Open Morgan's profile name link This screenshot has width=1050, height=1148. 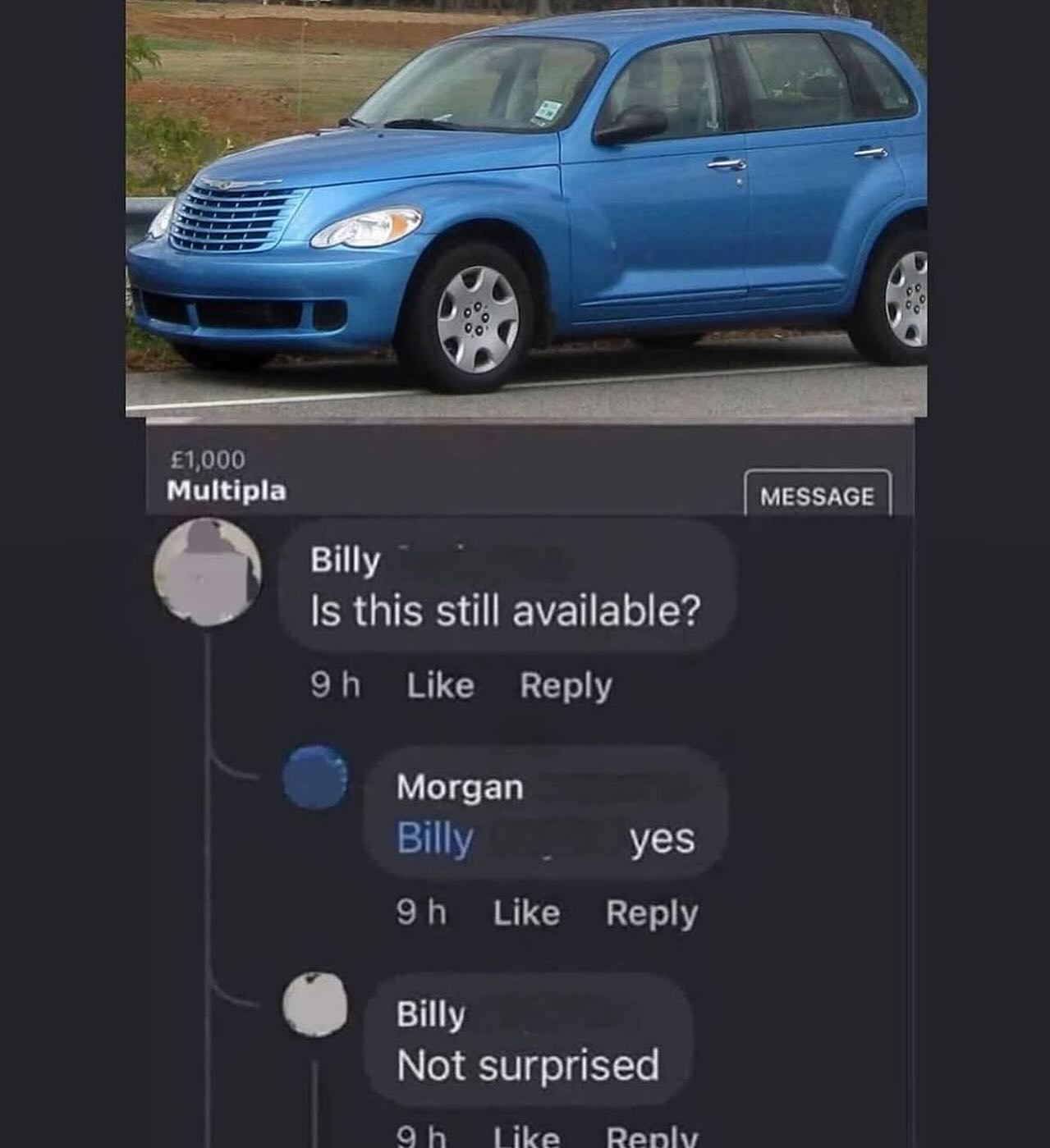(x=460, y=787)
